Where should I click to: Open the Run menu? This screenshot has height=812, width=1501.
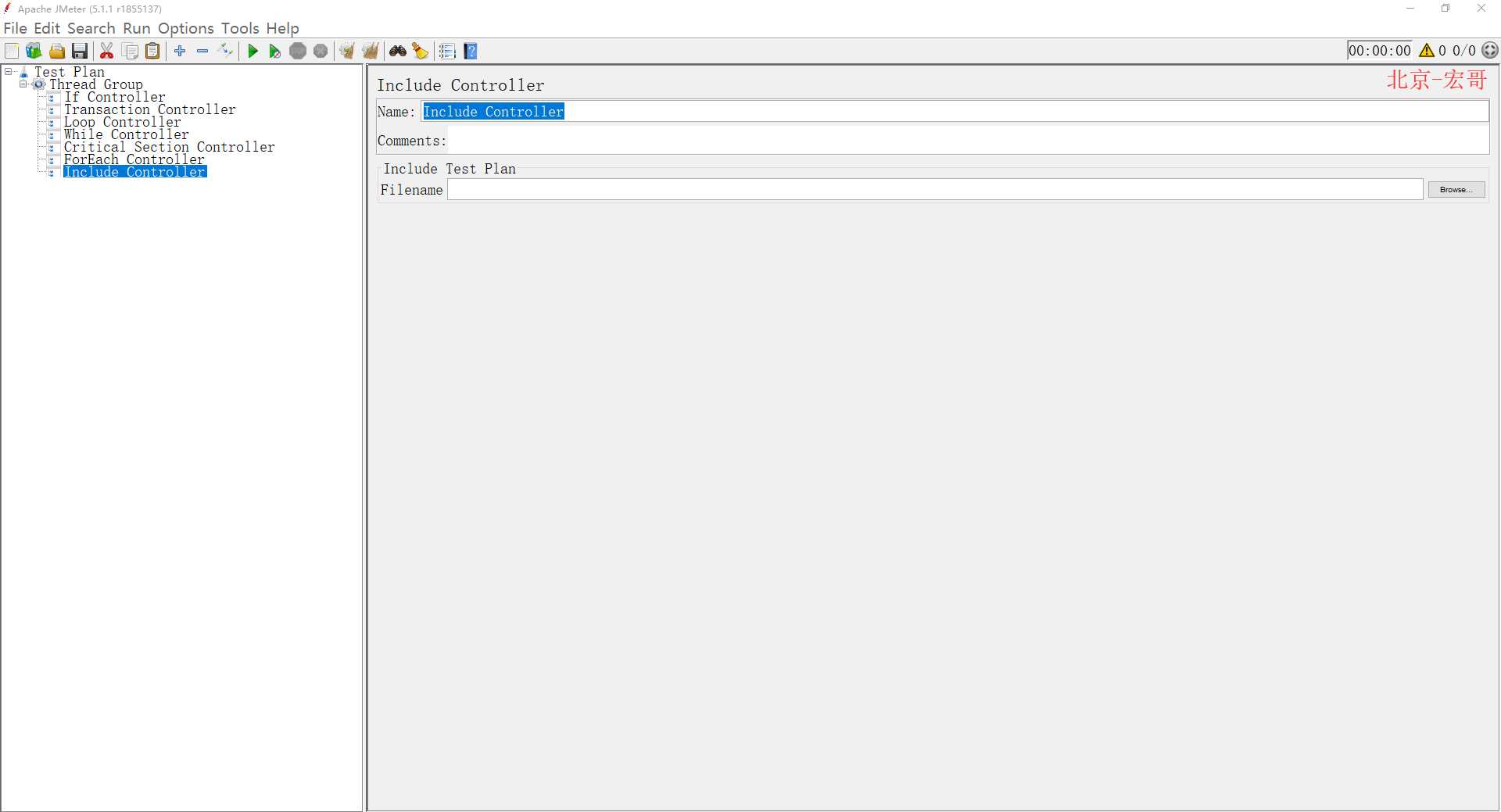(x=137, y=28)
